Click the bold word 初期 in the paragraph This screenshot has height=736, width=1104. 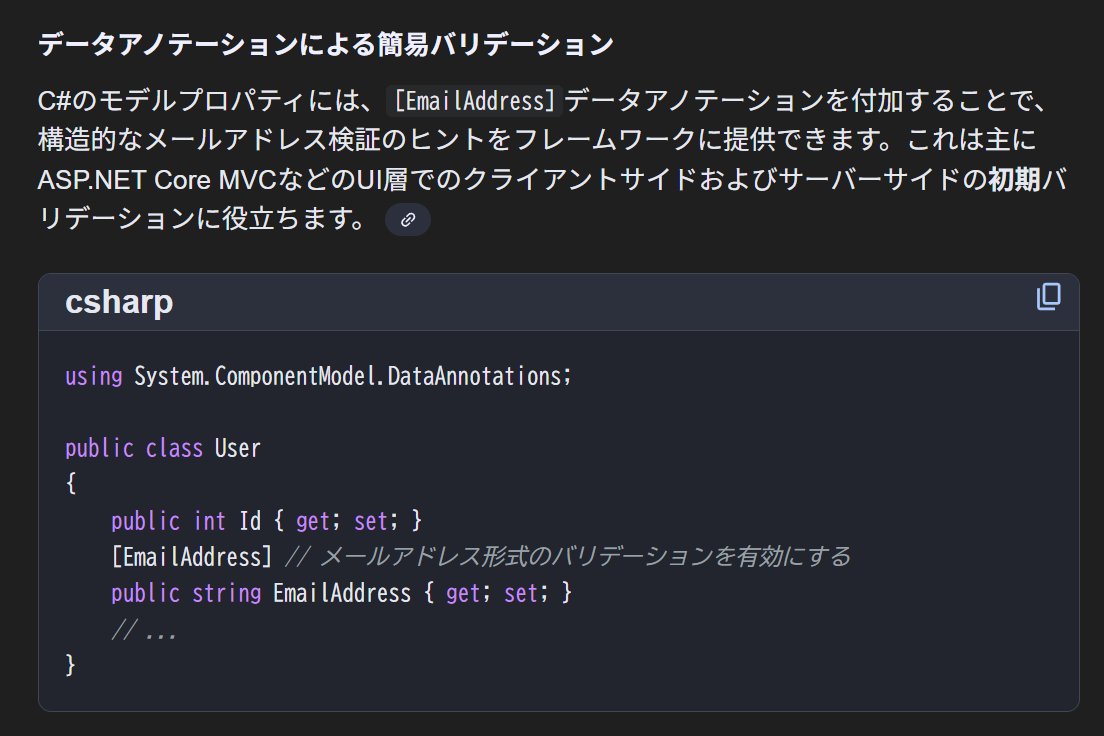tap(1015, 180)
